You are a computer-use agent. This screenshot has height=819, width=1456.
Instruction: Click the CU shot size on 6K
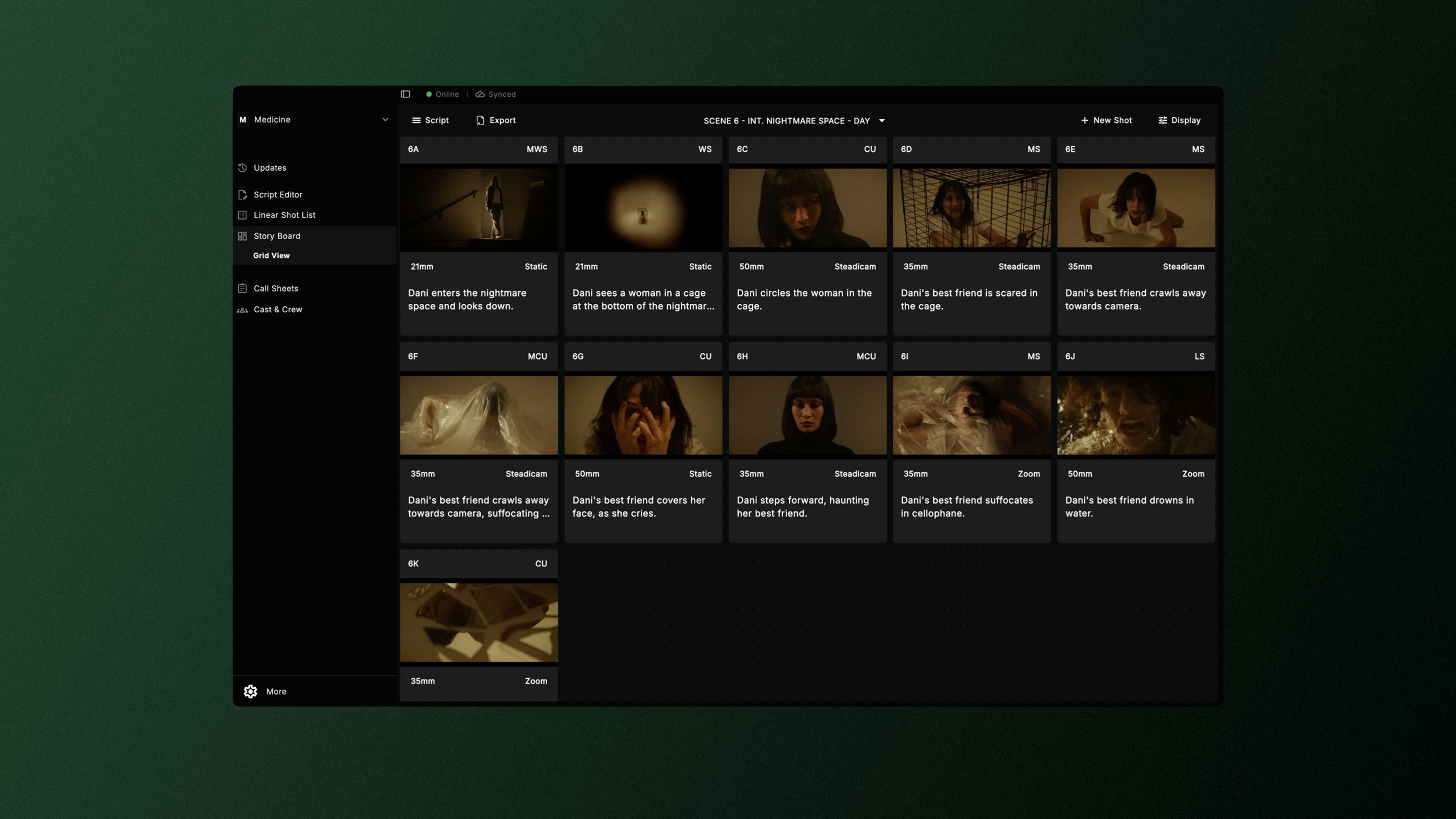(x=541, y=564)
